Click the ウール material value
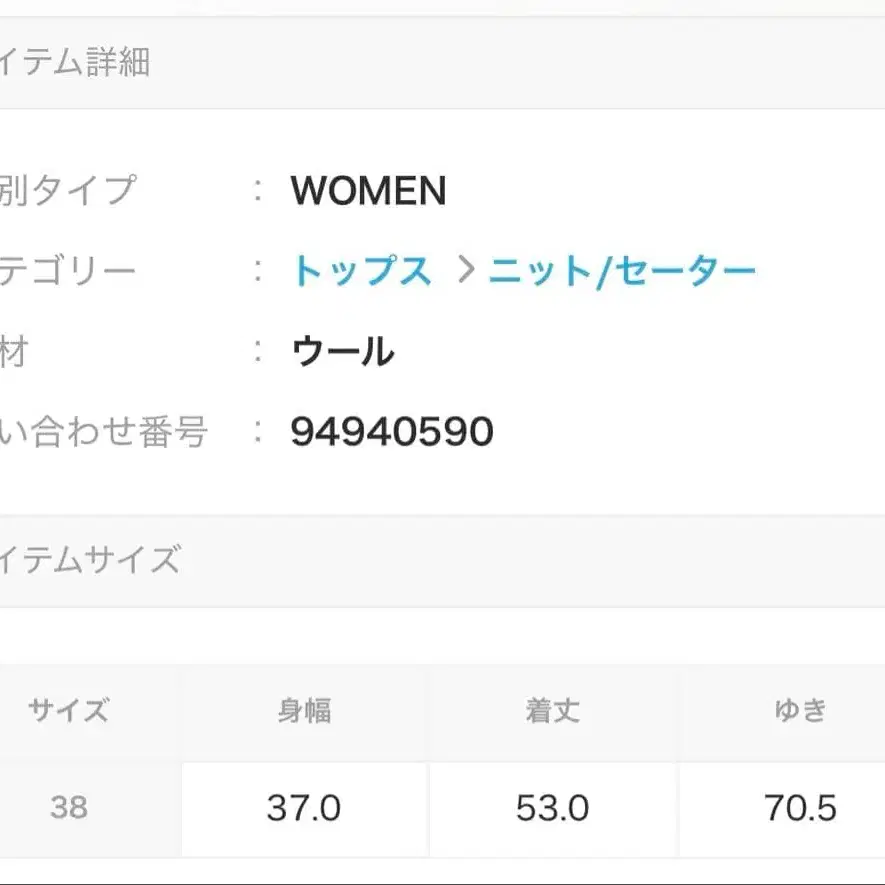 point(341,351)
